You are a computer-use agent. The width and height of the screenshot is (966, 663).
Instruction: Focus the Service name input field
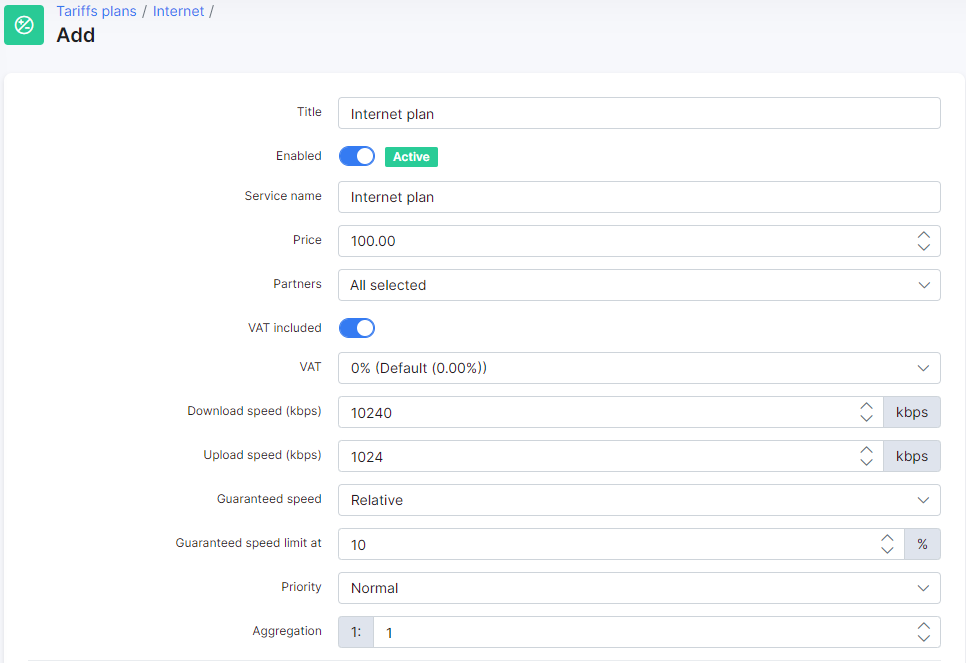point(638,197)
